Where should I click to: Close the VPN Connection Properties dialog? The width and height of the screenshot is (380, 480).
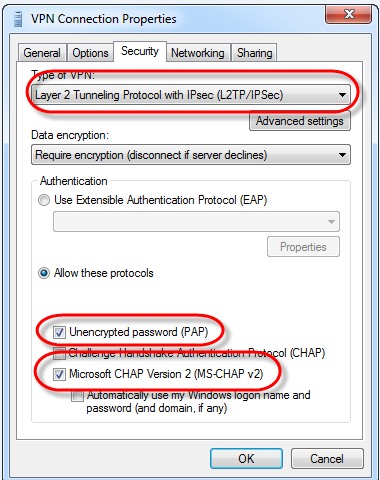[x=348, y=14]
